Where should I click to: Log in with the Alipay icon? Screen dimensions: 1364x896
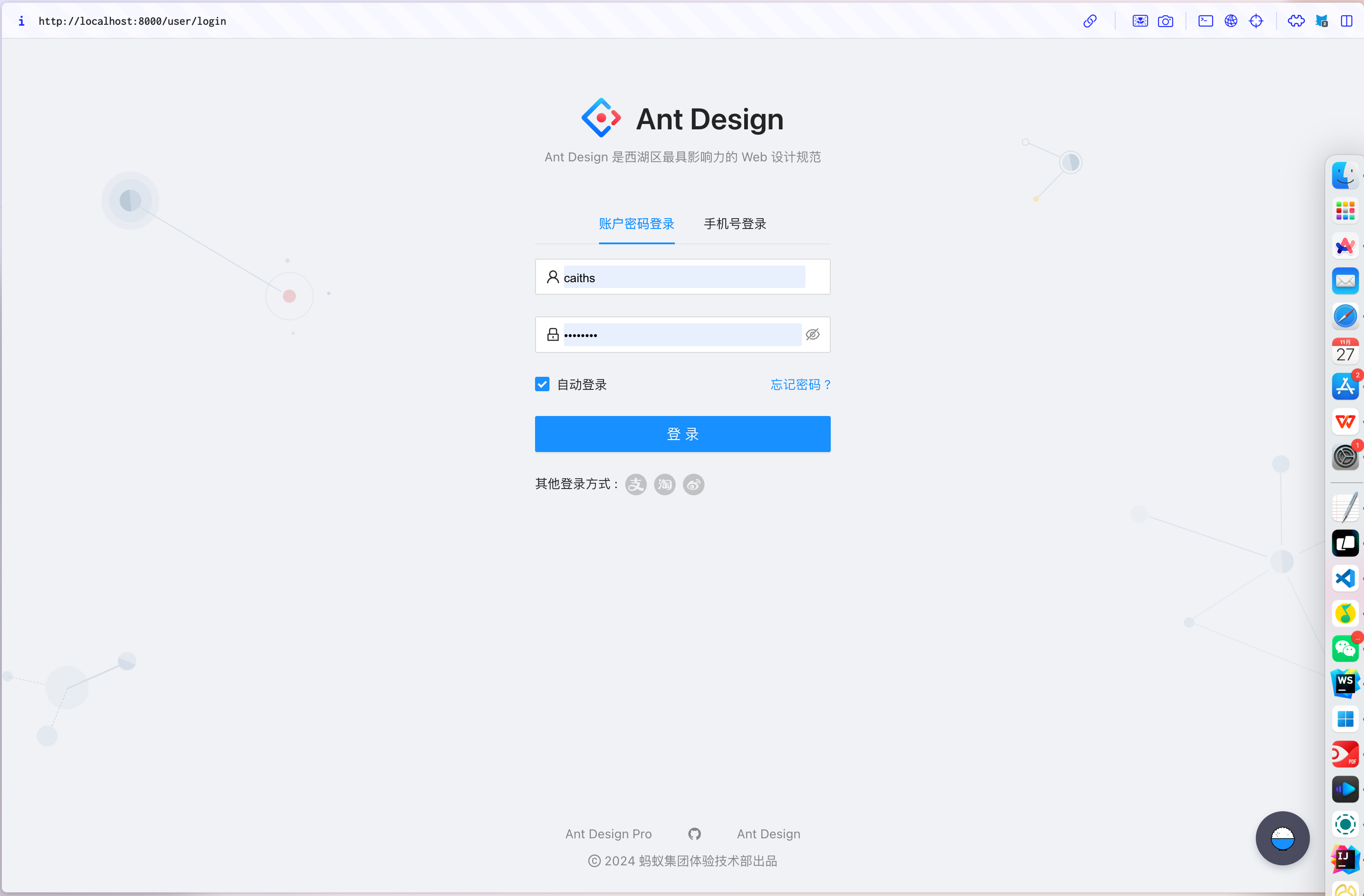(635, 484)
